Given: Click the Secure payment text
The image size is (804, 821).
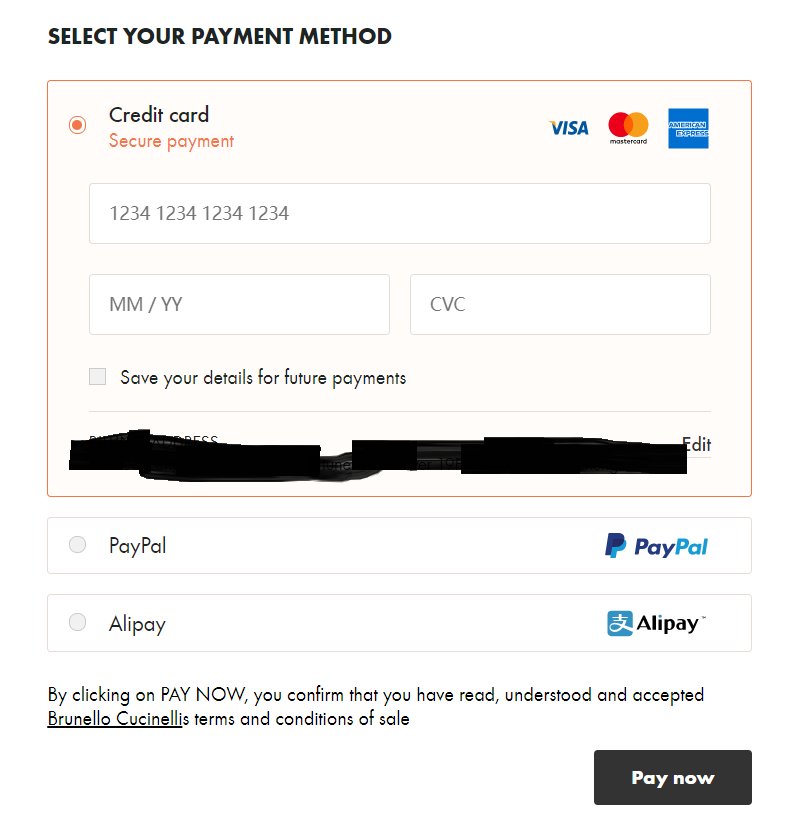Looking at the screenshot, I should click(171, 141).
